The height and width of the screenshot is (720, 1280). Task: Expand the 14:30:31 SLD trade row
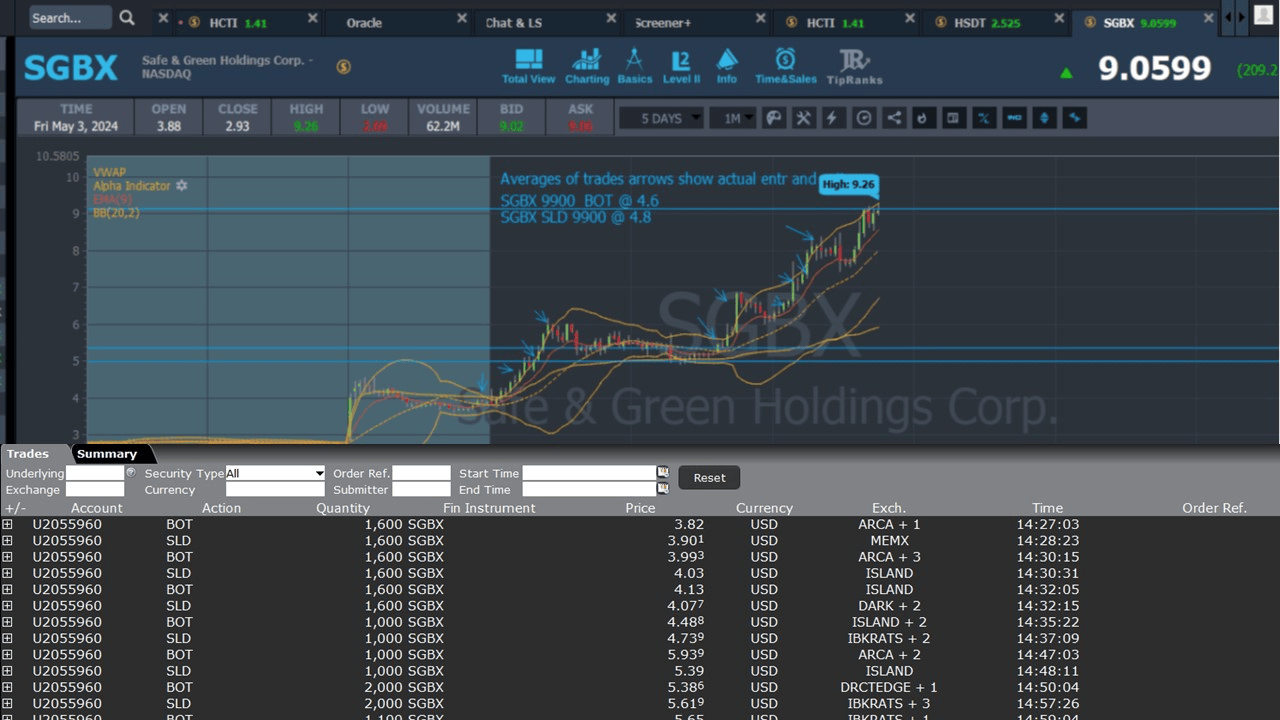pyautogui.click(x=7, y=573)
